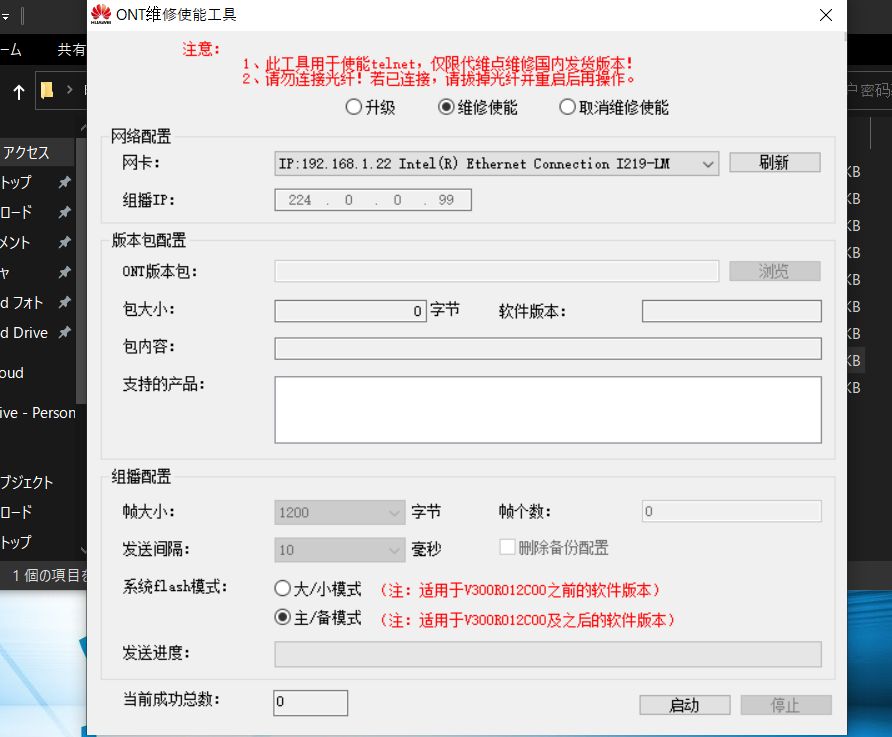
Task: Switch to the 共有 tab in Explorer
Action: 70,49
